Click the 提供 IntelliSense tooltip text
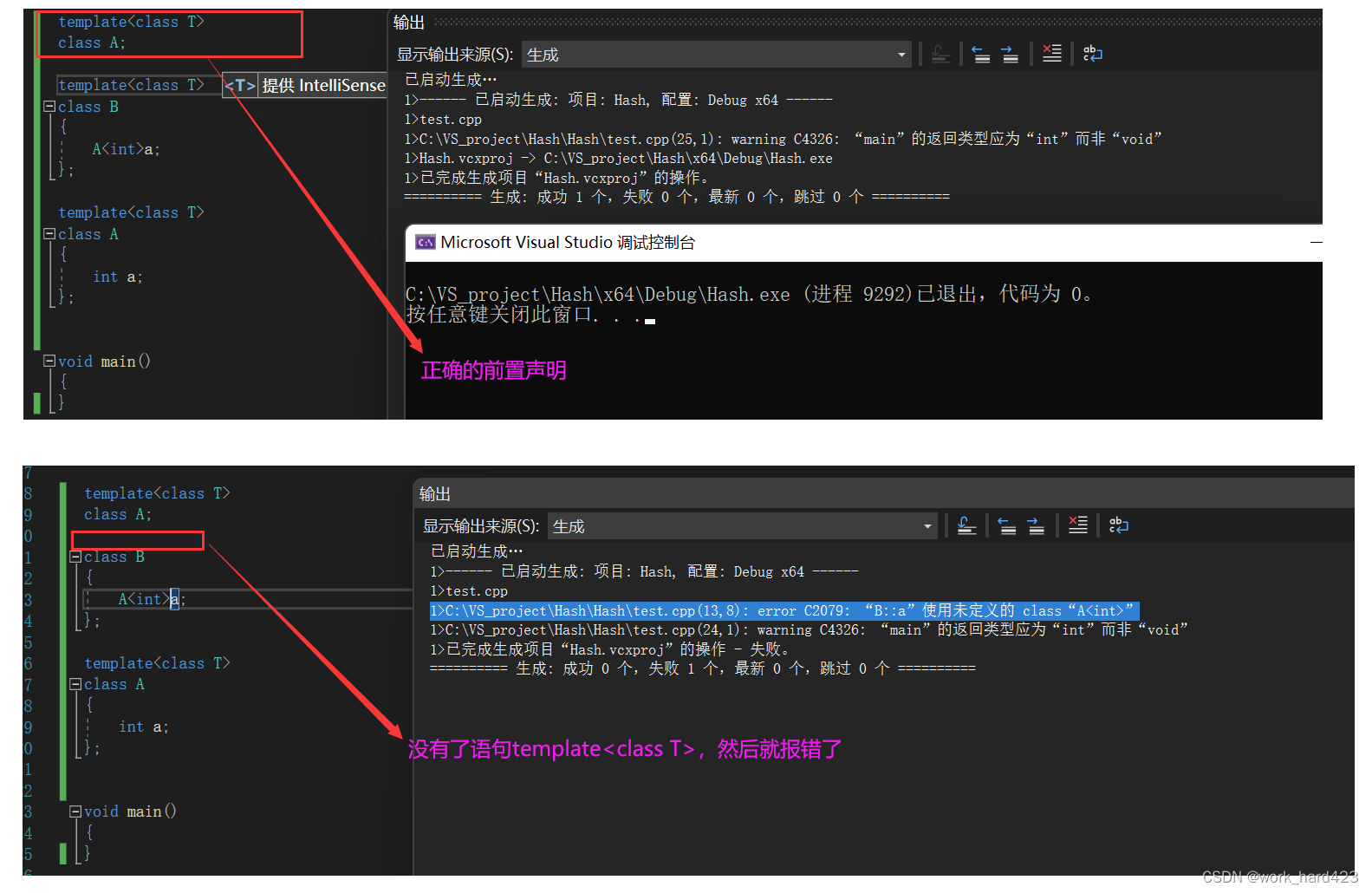The width and height of the screenshot is (1372, 893). tap(323, 85)
